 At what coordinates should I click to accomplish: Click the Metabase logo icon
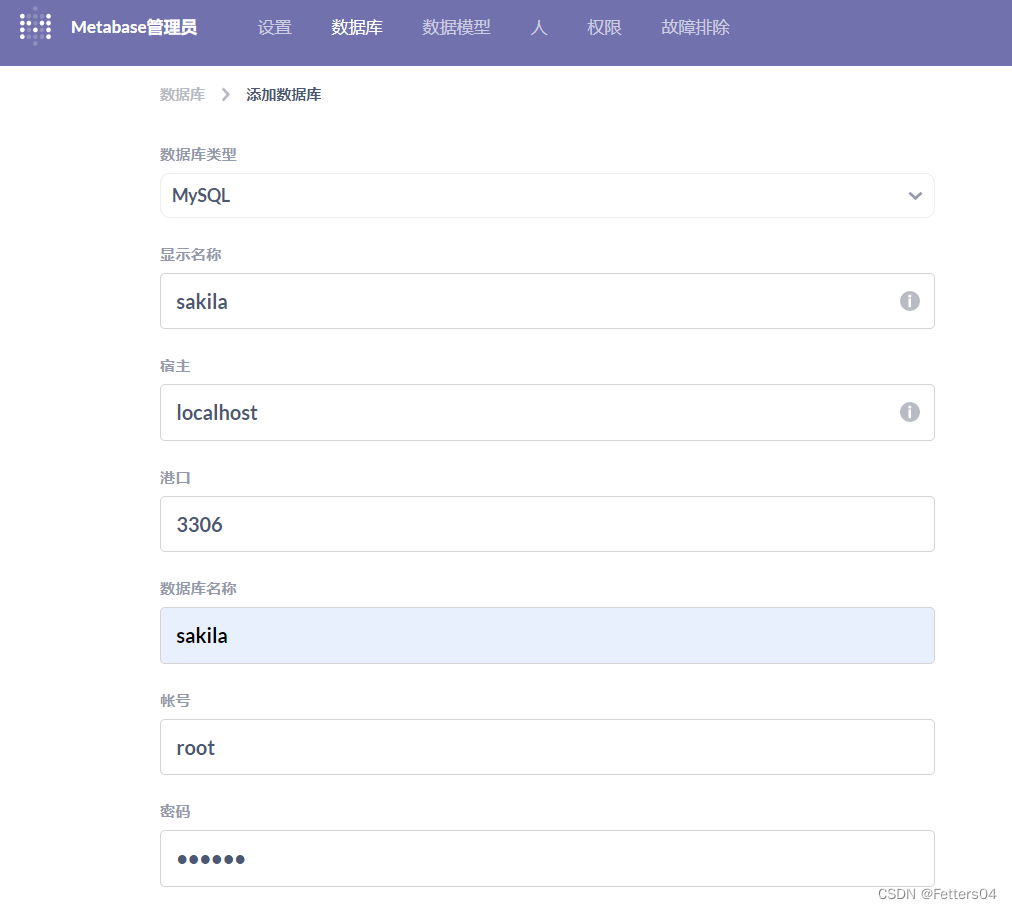click(35, 26)
